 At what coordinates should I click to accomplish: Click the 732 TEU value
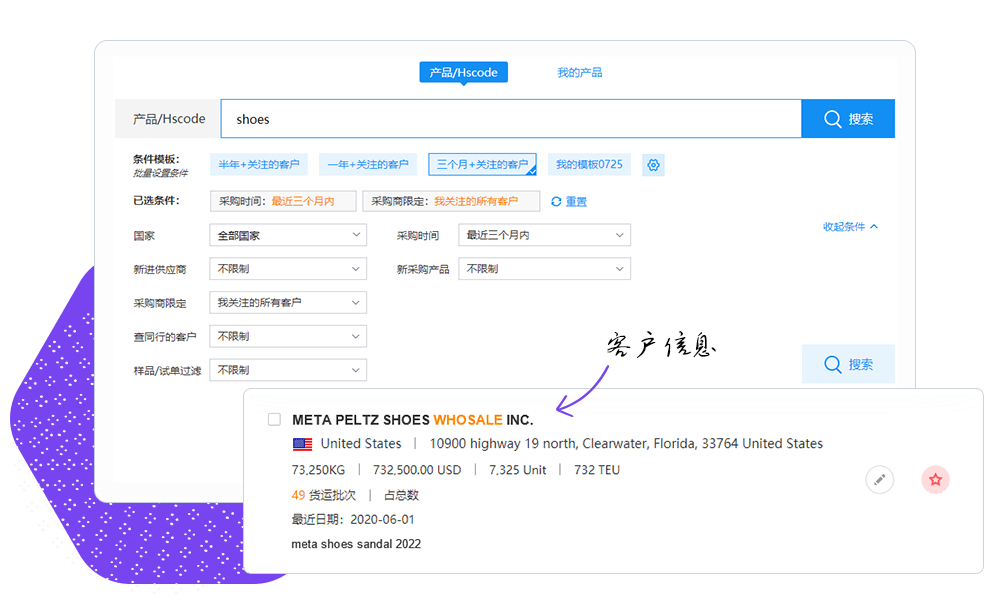597,470
